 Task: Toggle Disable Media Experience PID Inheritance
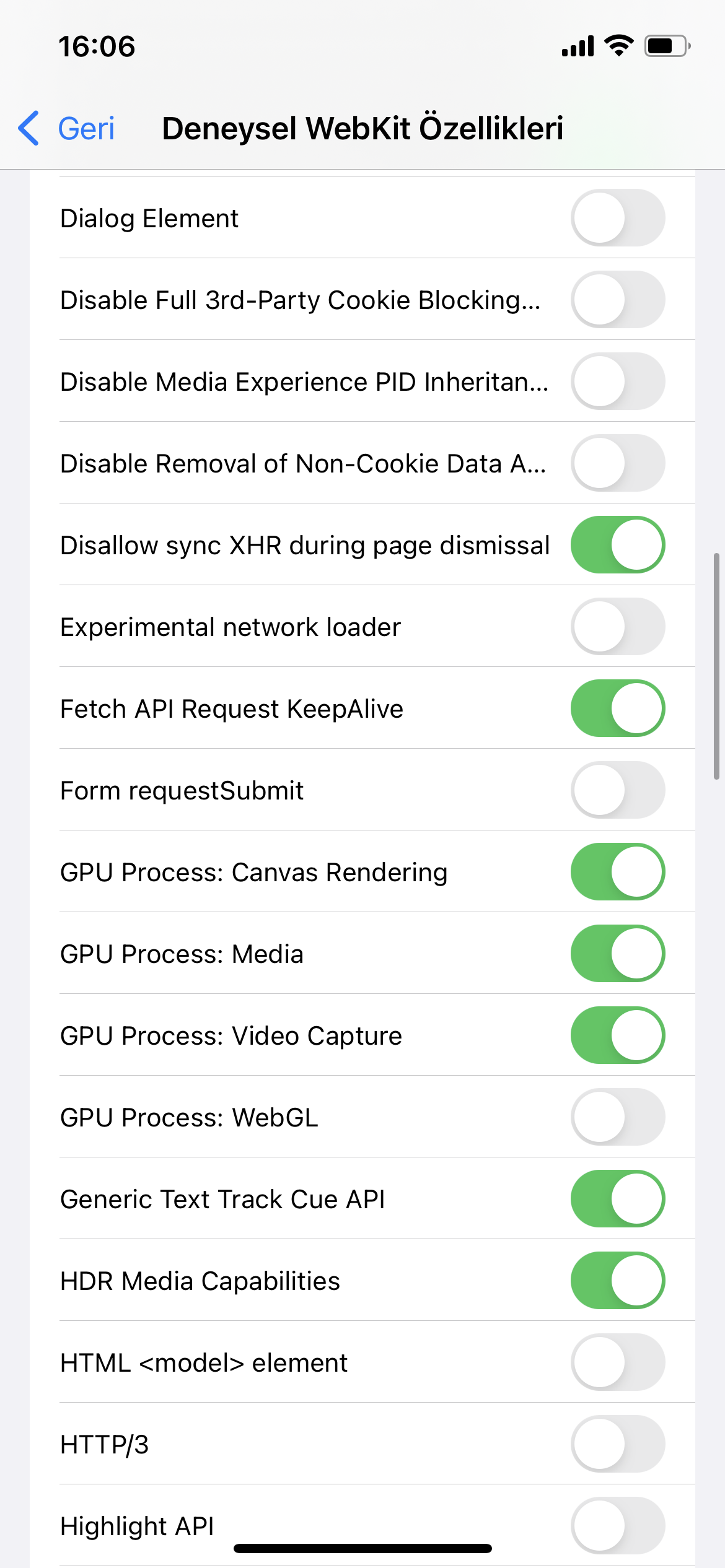(617, 381)
